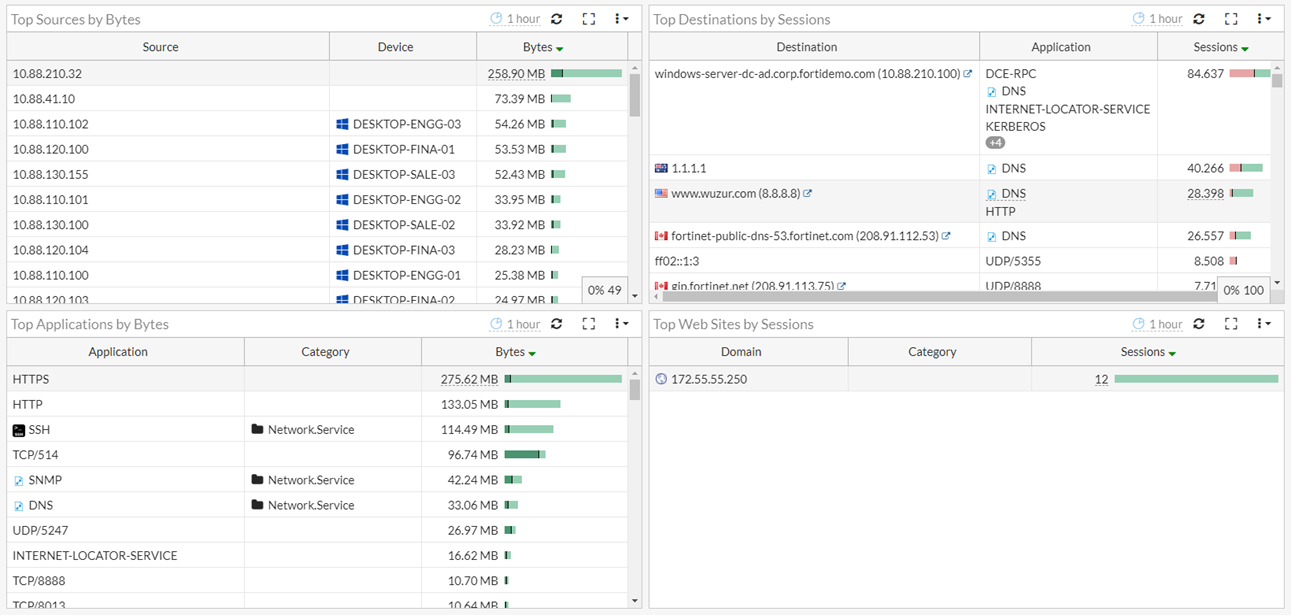Image resolution: width=1291 pixels, height=615 pixels.
Task: Select source 10.88.210.32 row
Action: click(318, 73)
